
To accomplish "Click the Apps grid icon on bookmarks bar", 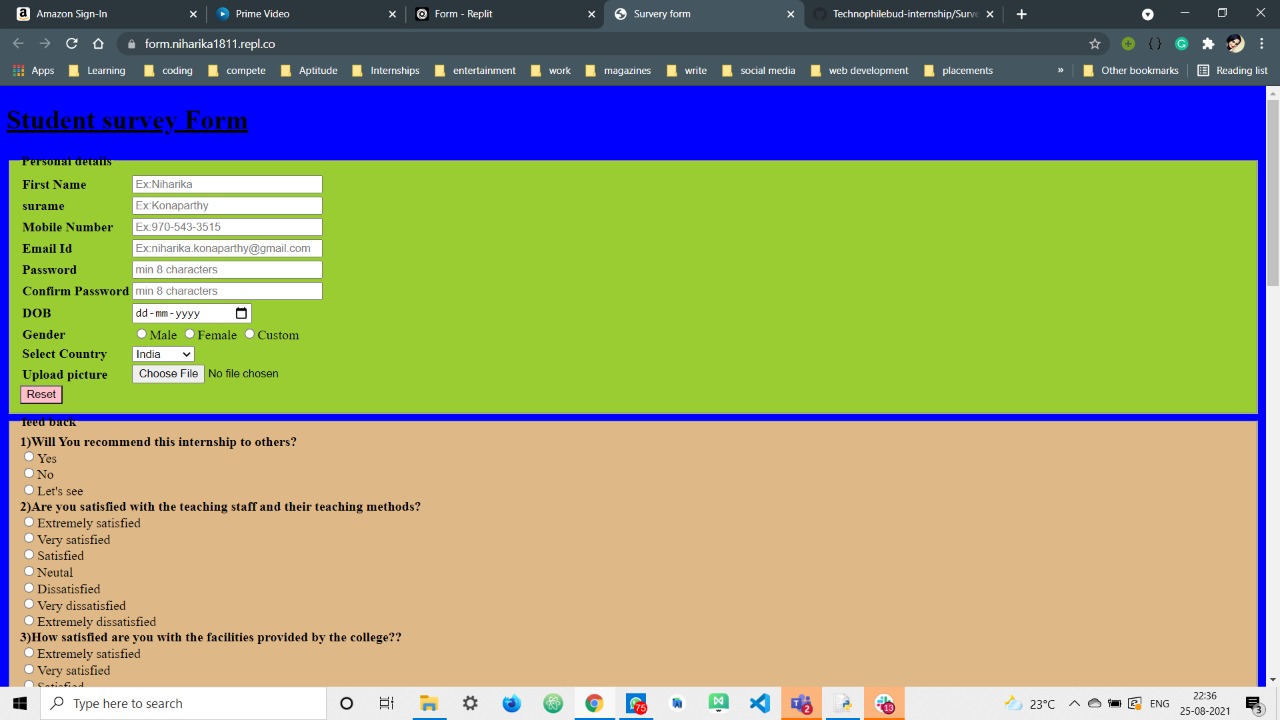I will [18, 70].
